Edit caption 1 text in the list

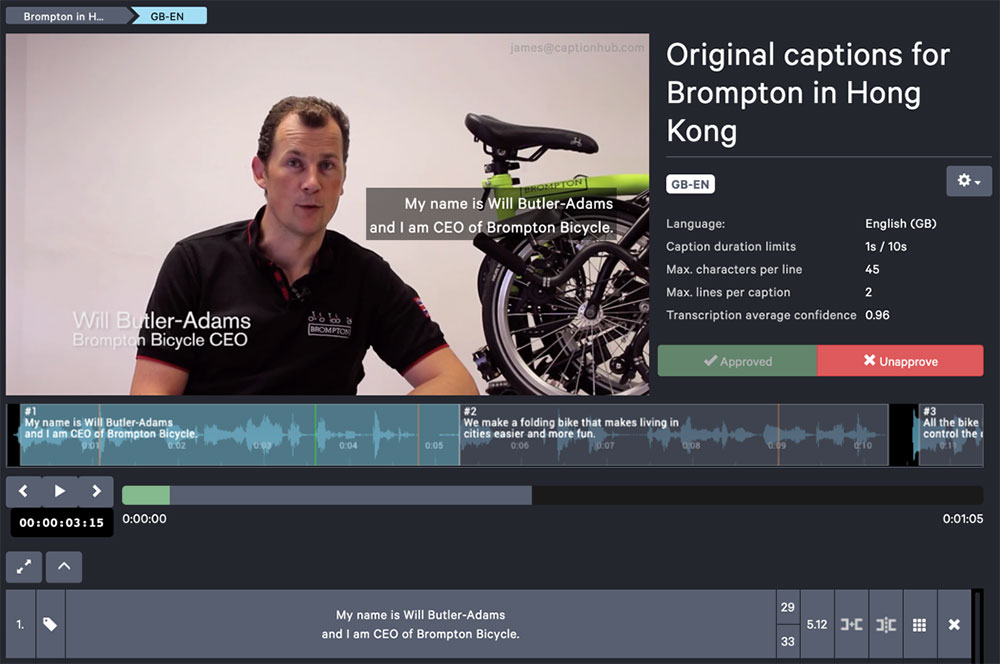[x=420, y=624]
